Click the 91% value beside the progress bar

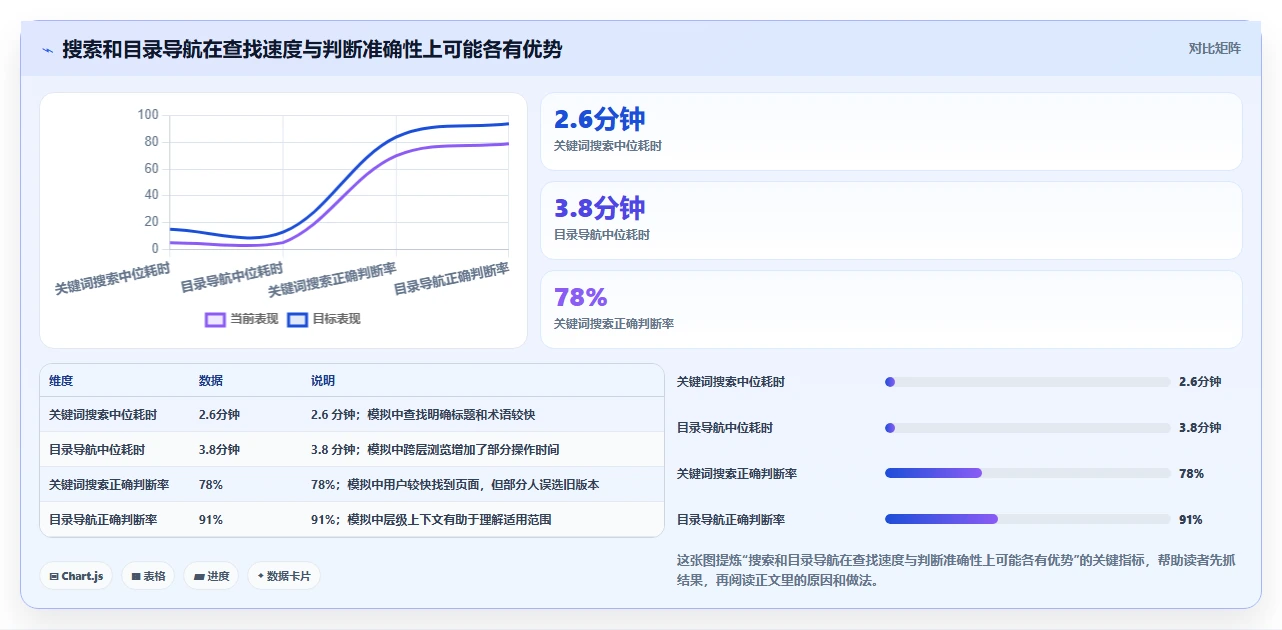(x=1191, y=519)
